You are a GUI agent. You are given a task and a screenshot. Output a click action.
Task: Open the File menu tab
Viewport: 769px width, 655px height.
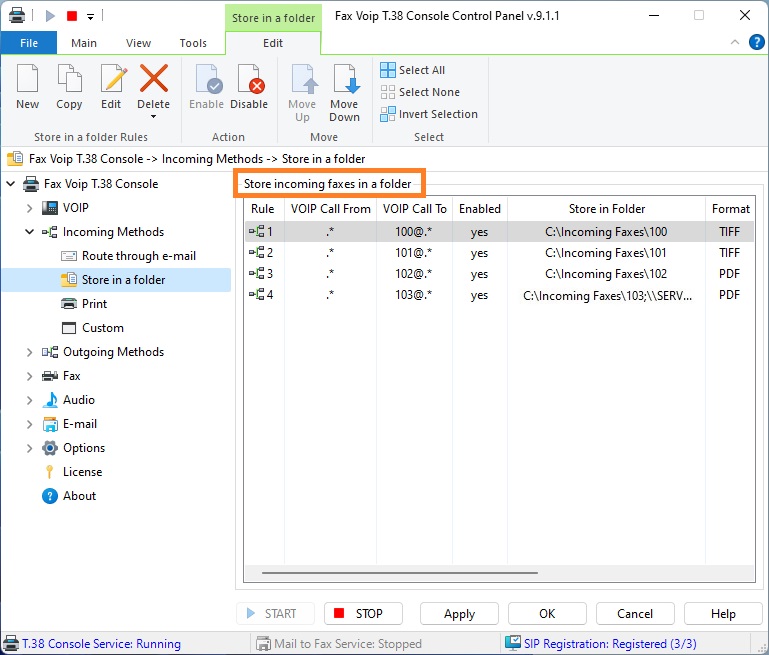pyautogui.click(x=29, y=43)
